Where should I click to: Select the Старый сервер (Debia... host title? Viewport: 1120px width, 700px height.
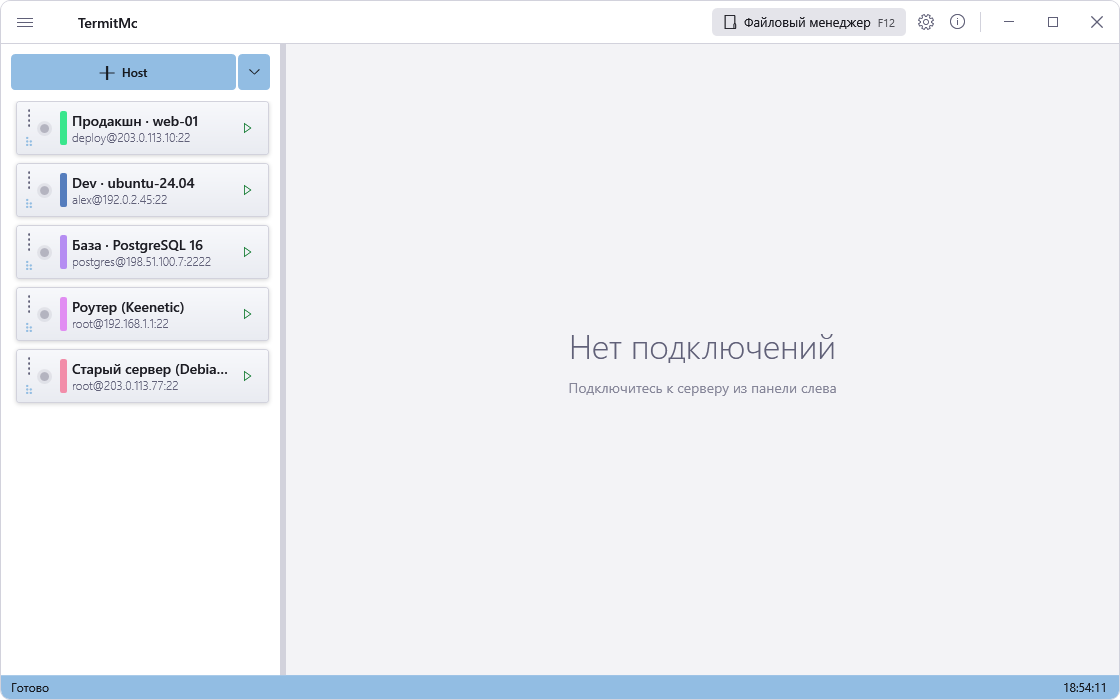150,369
